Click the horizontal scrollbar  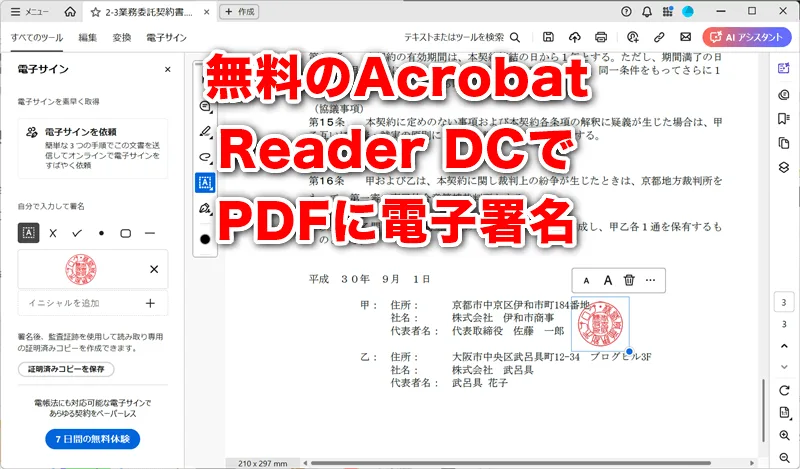pos(510,463)
